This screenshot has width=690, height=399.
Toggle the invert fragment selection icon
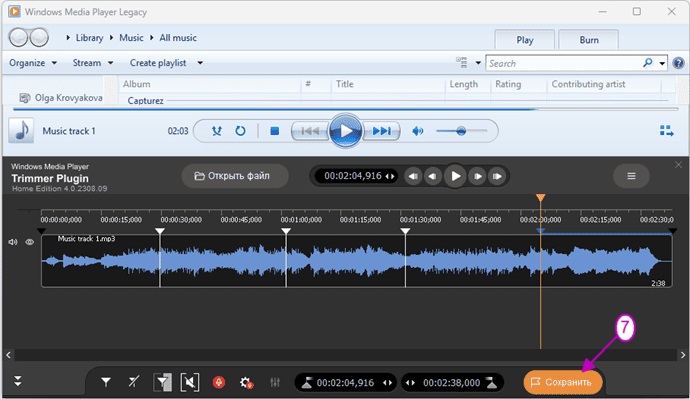(x=162, y=382)
